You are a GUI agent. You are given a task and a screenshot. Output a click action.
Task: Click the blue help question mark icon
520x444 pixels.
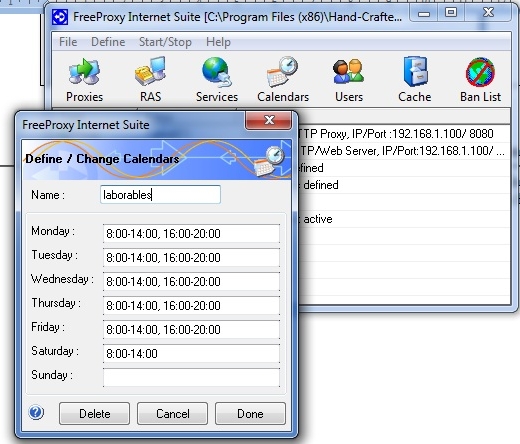(x=36, y=413)
